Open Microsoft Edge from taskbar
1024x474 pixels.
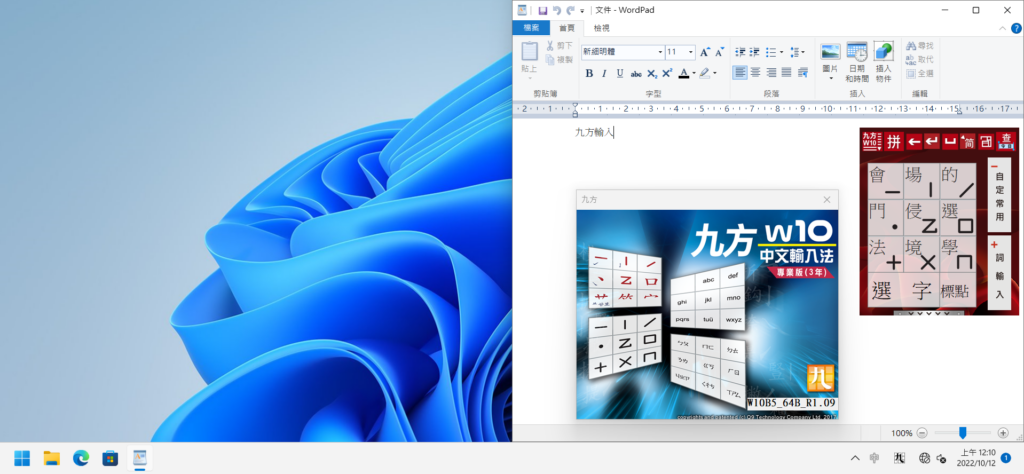pyautogui.click(x=81, y=458)
